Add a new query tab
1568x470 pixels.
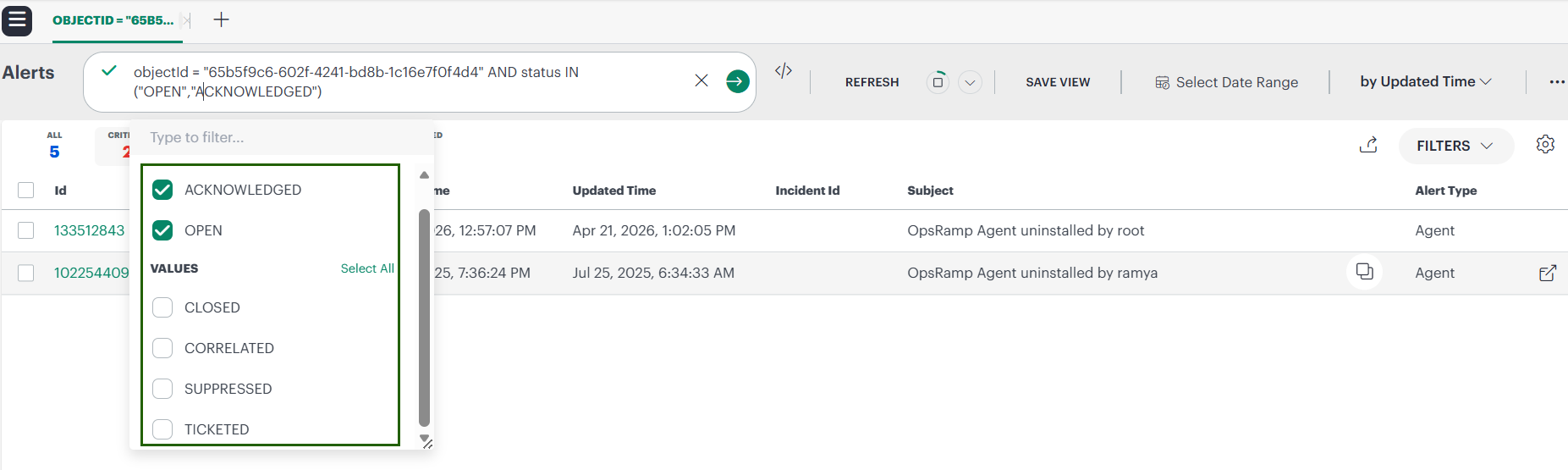pos(221,19)
